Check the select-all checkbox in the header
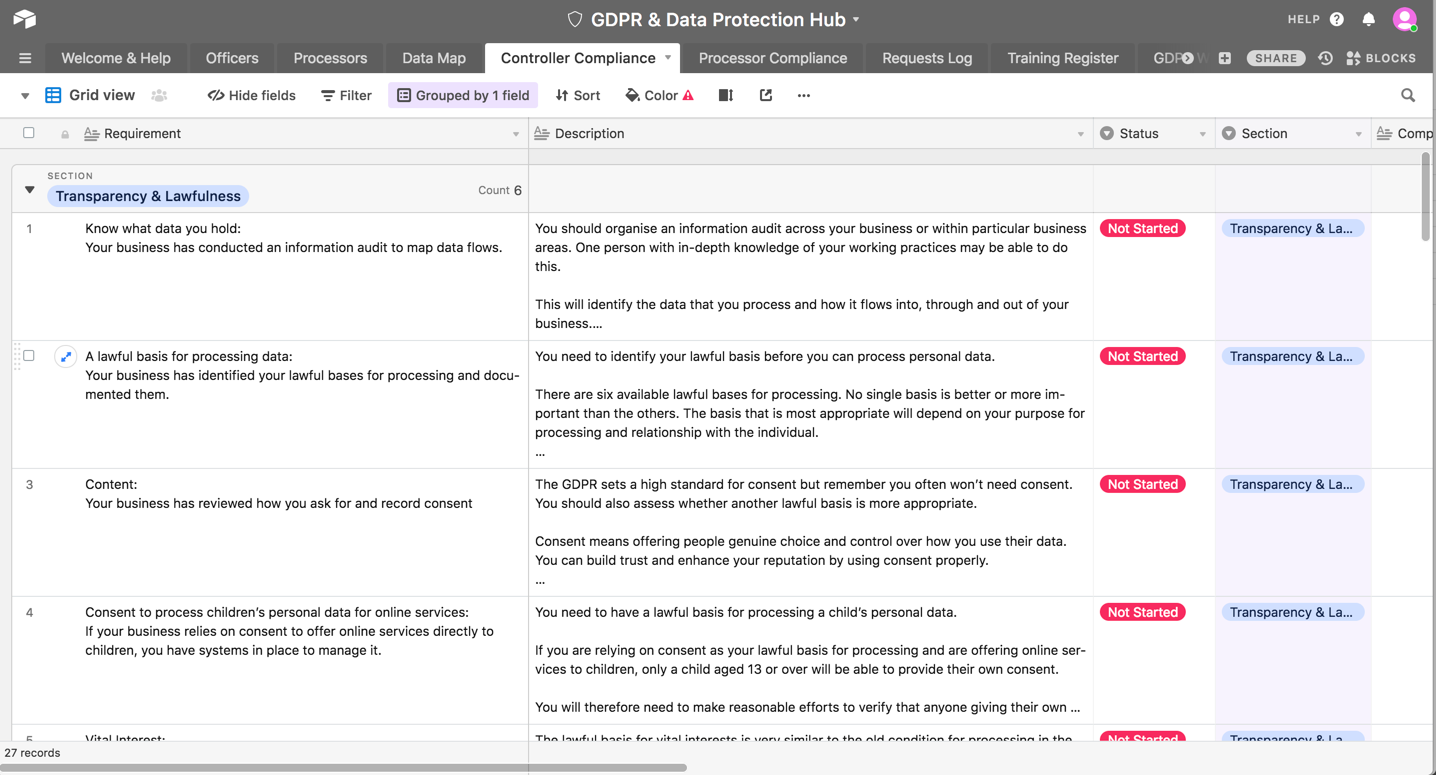The width and height of the screenshot is (1436, 775). point(28,133)
